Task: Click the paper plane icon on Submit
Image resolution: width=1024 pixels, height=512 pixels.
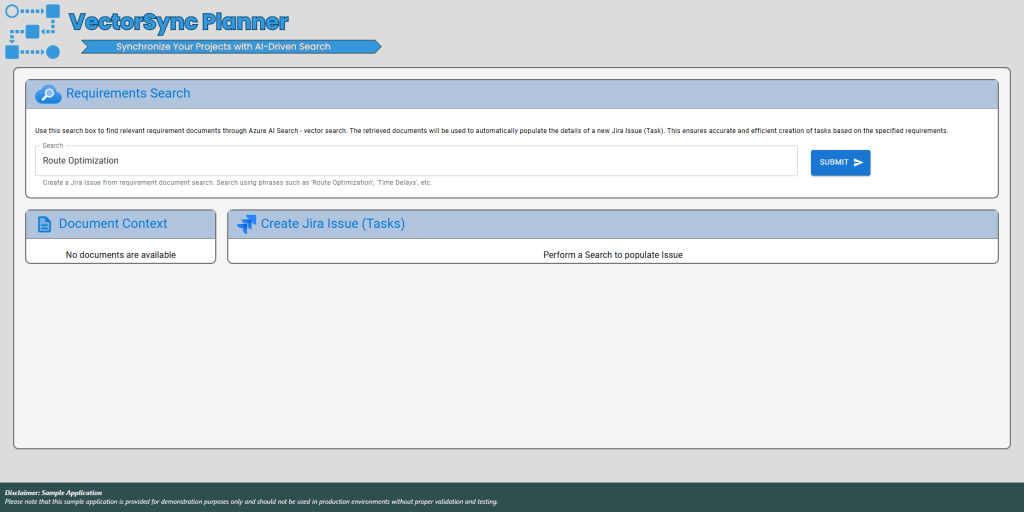Action: coord(858,162)
